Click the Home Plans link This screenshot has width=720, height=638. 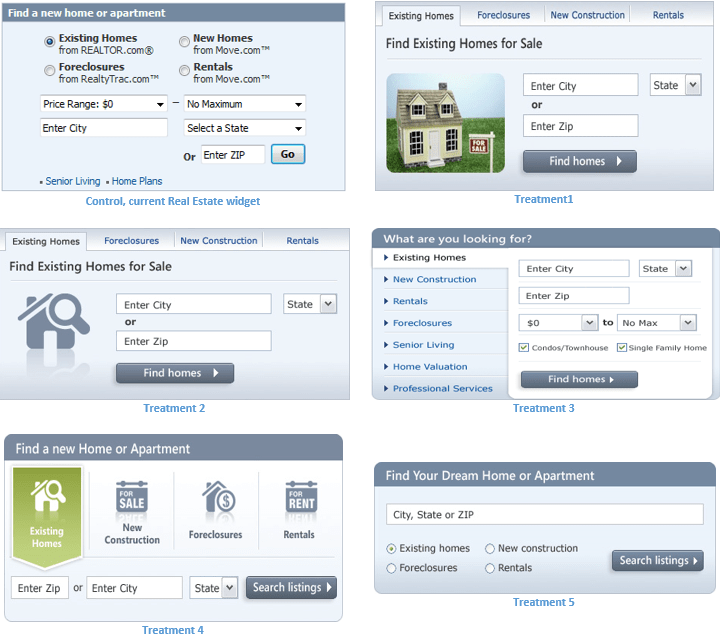tap(137, 182)
